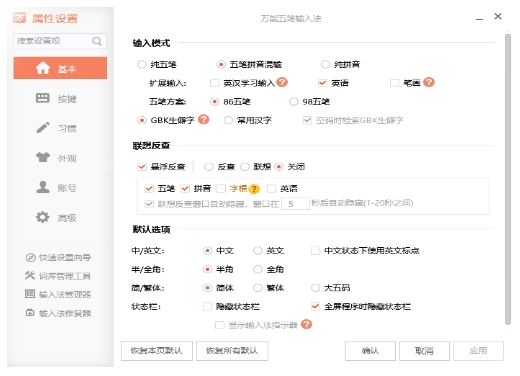Open 按键 settings via keyboard icon
Screen dimensions: 520x376
(x=43, y=98)
